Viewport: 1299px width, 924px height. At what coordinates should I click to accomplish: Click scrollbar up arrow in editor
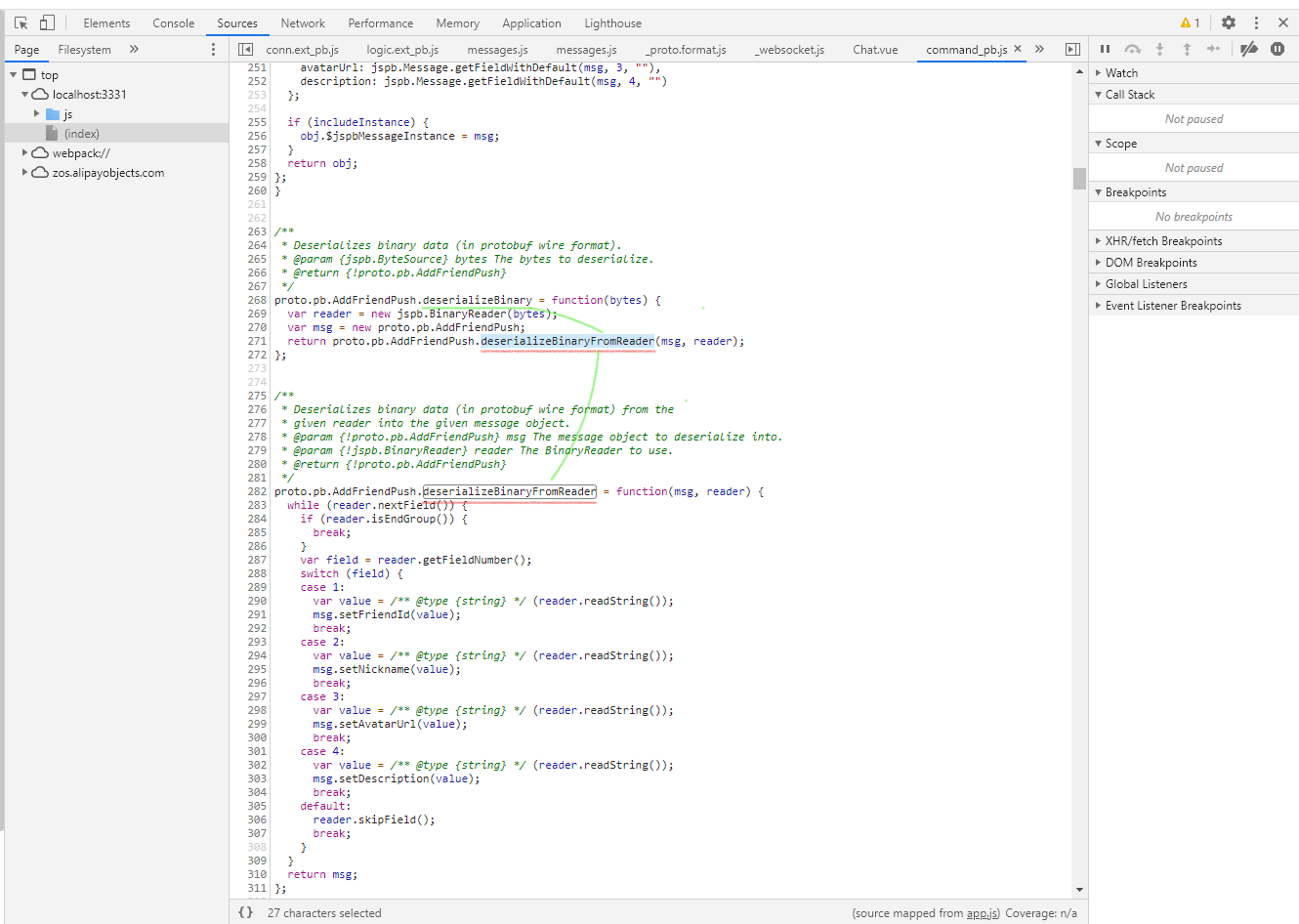pos(1079,71)
